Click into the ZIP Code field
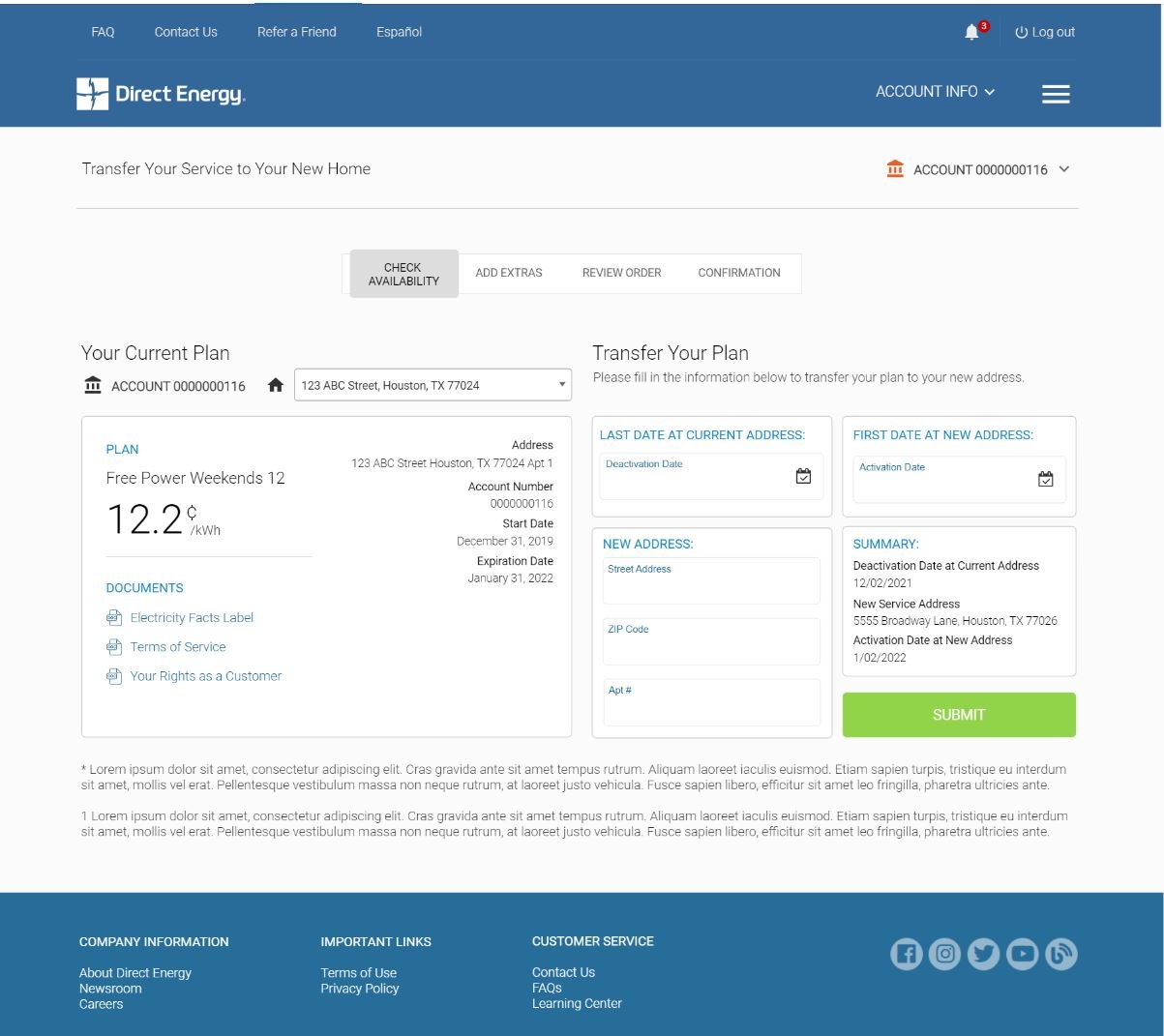Image resolution: width=1164 pixels, height=1036 pixels. pos(711,641)
